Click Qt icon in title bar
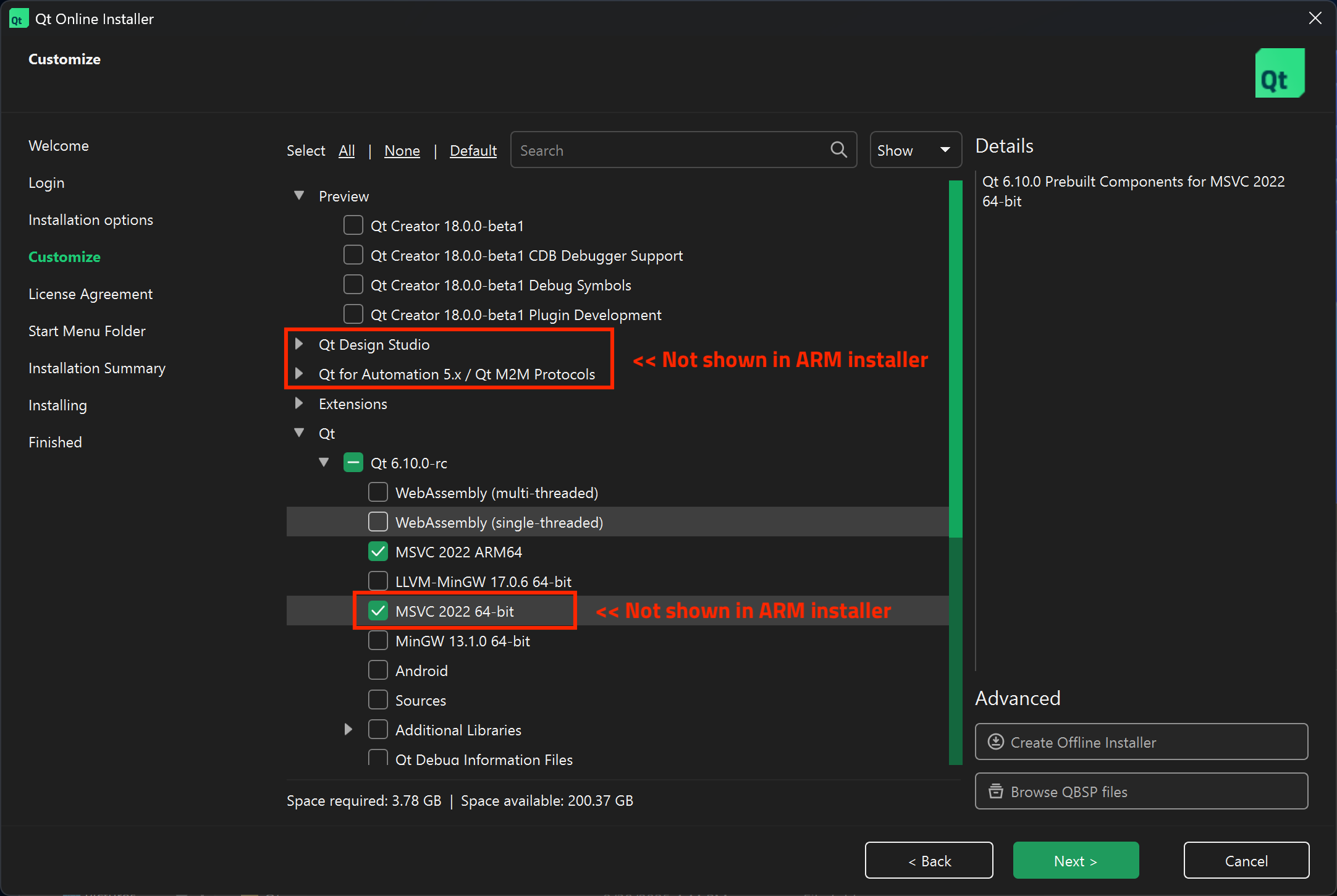Screen dimensions: 1337x896 click(x=18, y=19)
